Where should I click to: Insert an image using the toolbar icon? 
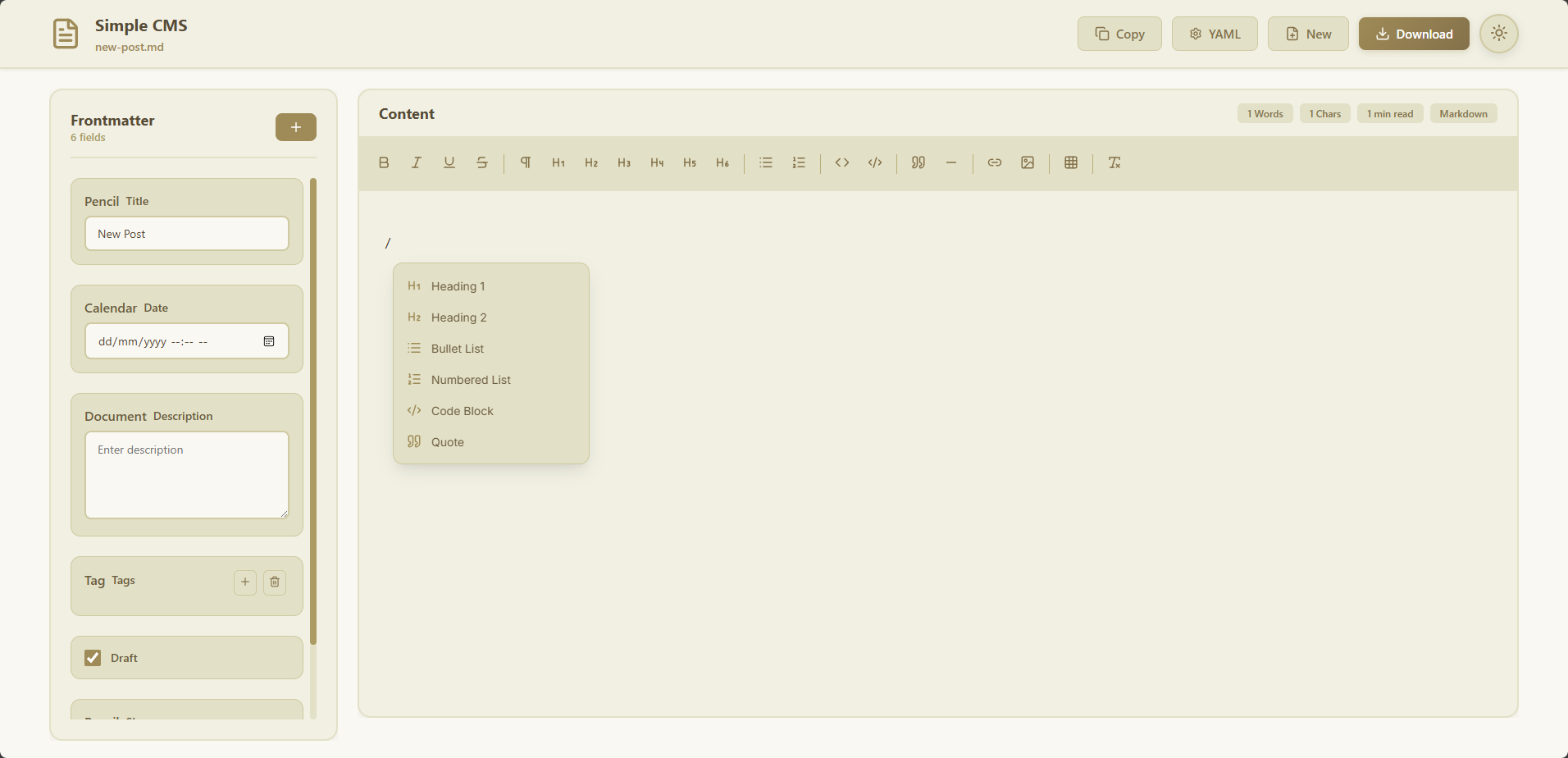pyautogui.click(x=1028, y=162)
